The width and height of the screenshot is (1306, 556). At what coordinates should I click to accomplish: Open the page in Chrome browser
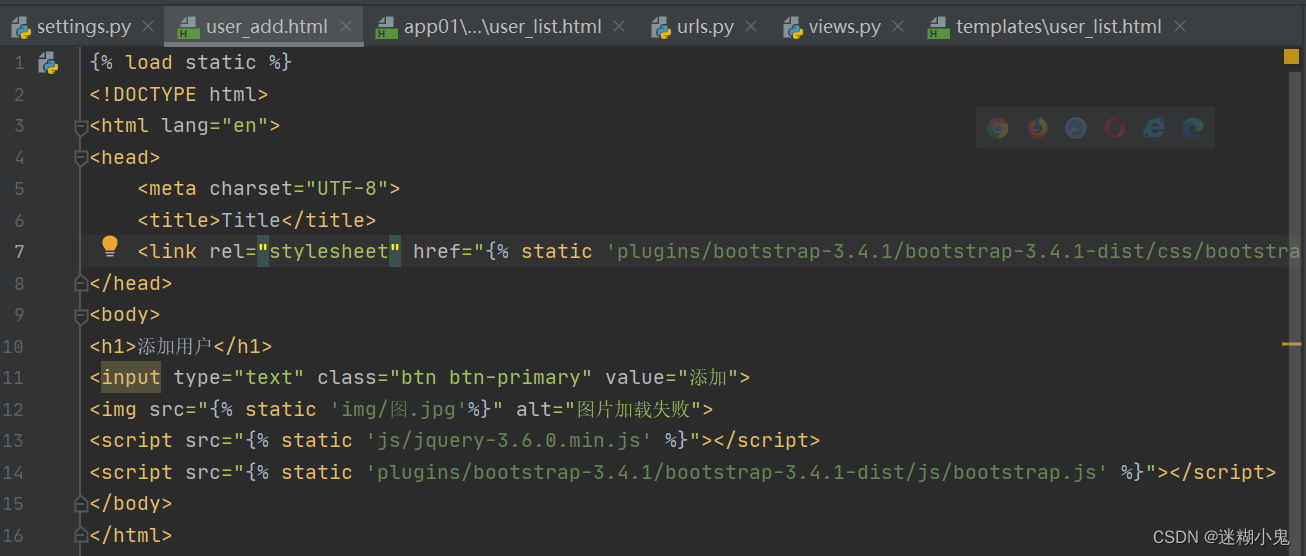(998, 128)
